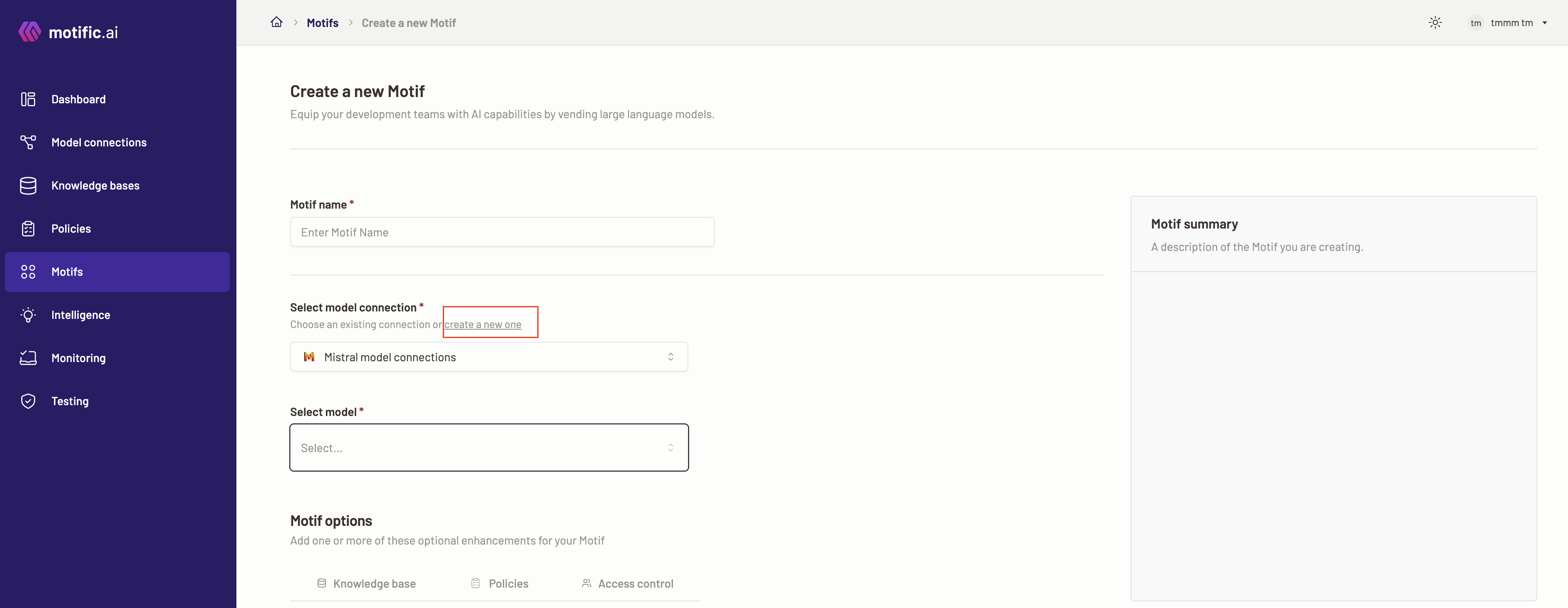Open the Mistral model connections dropdown
This screenshot has width=1568, height=608.
(489, 357)
